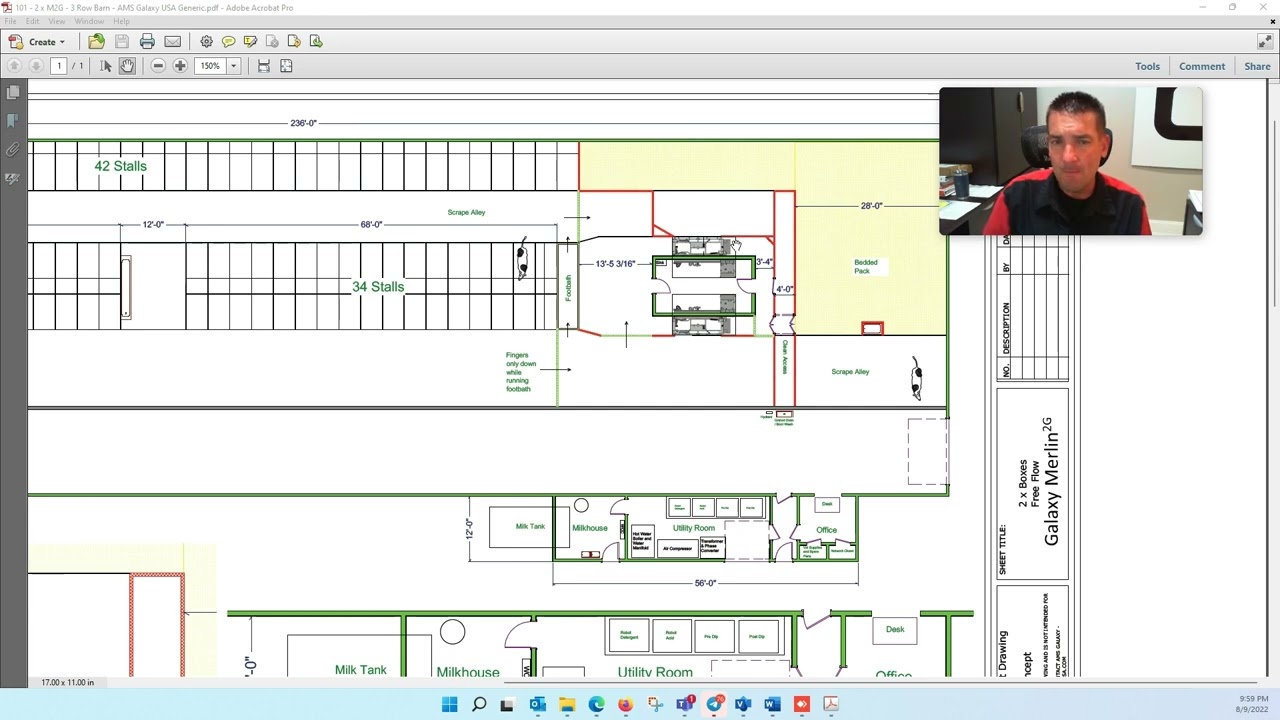Expand the zoom level dropdown arrow
This screenshot has width=1280, height=720.
[234, 66]
